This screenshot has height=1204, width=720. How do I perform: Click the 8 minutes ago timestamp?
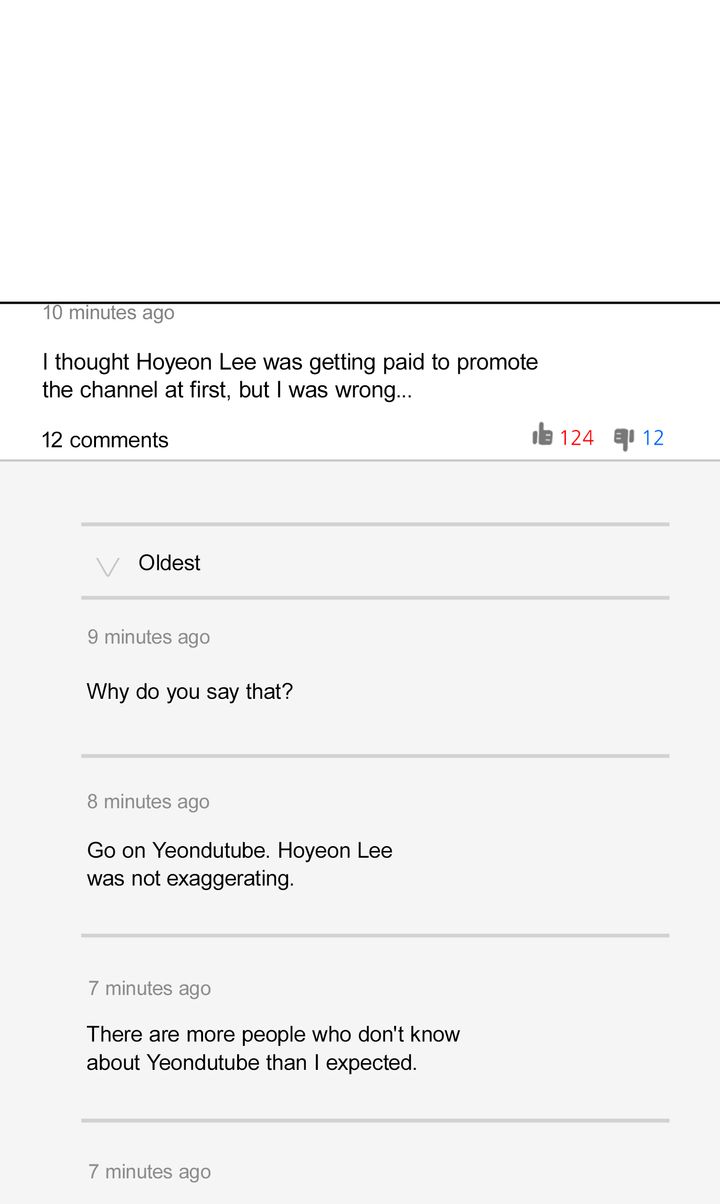pos(148,801)
